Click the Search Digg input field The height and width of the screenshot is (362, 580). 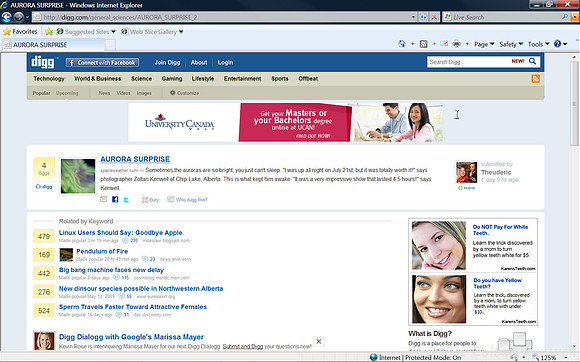click(x=468, y=62)
